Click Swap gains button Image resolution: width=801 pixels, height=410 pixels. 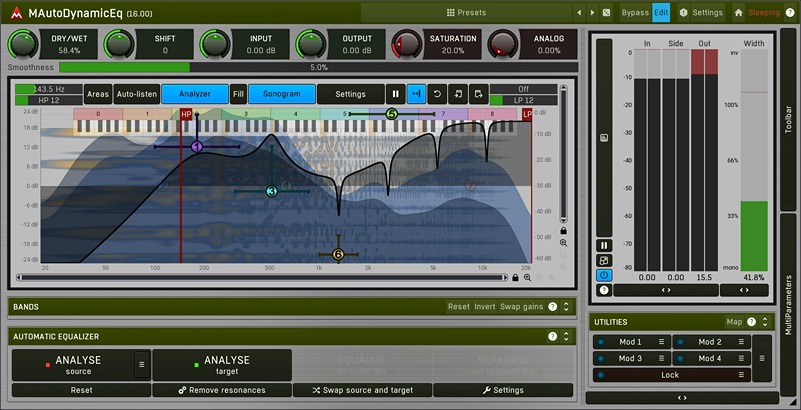tap(521, 306)
